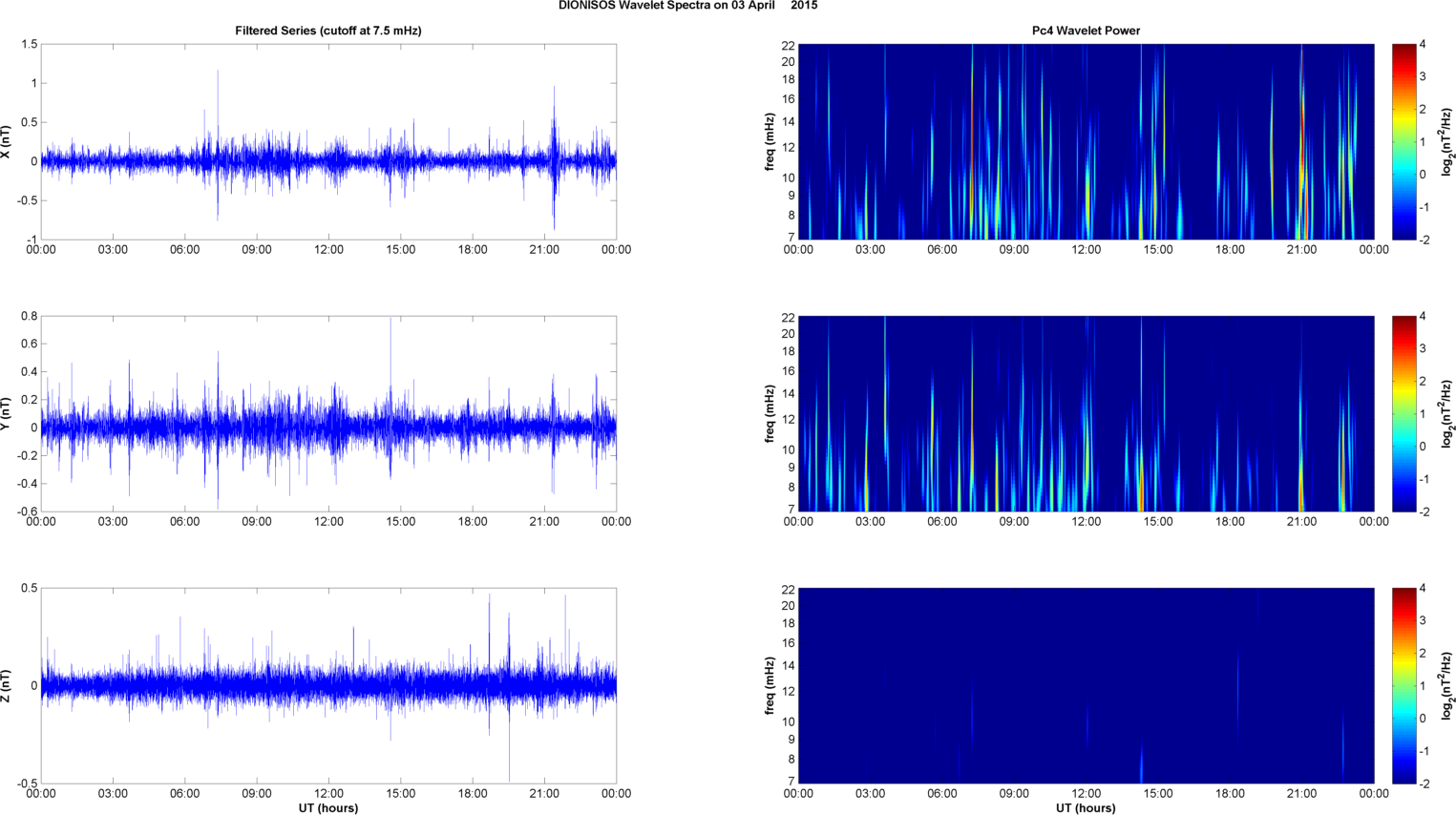Select the "0.6" tick on the Y (nT) axis
This screenshot has height=815, width=1456.
click(x=29, y=345)
